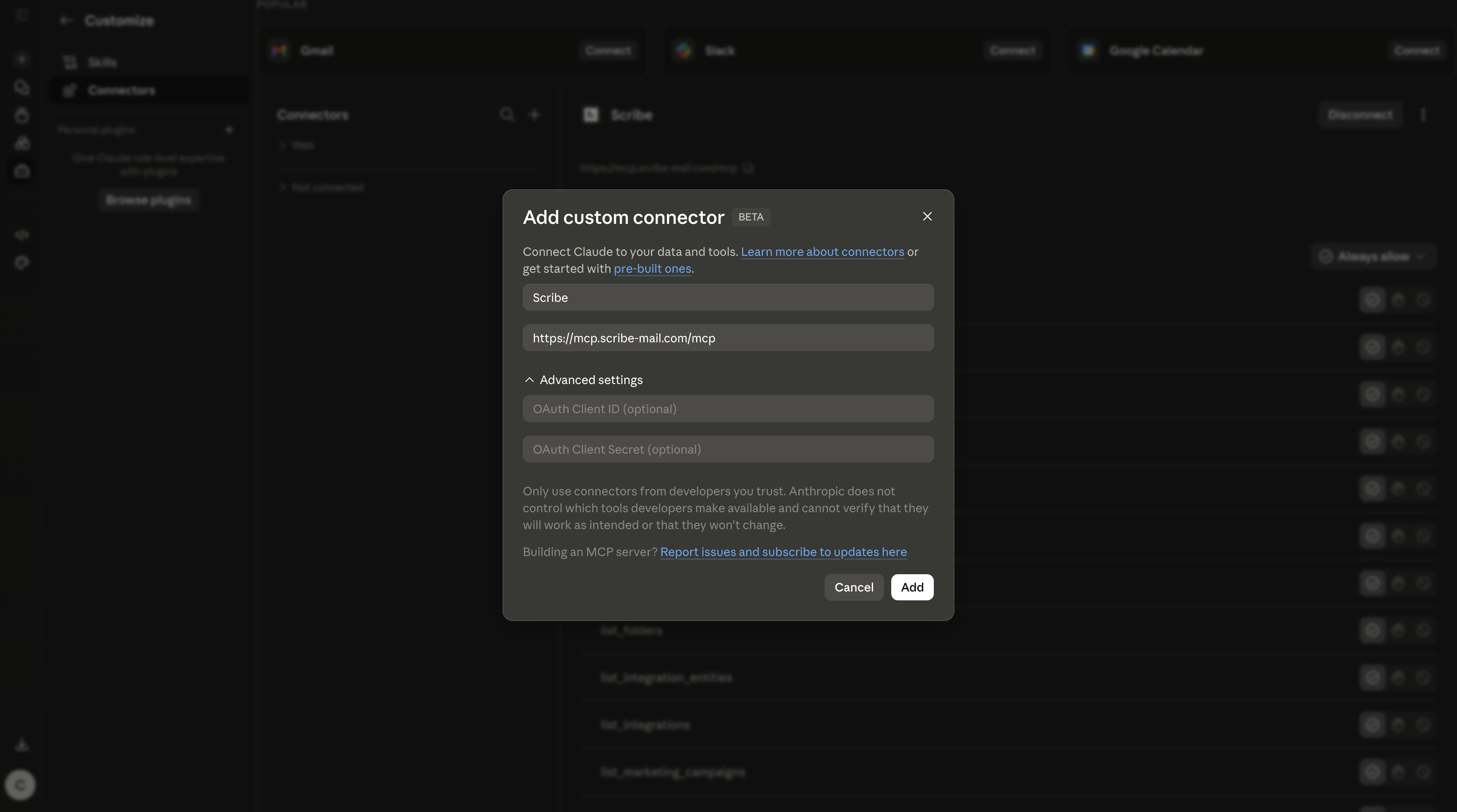Screen dimensions: 1457x812
Task: Collapse the Advanced settings section
Action: coord(583,380)
